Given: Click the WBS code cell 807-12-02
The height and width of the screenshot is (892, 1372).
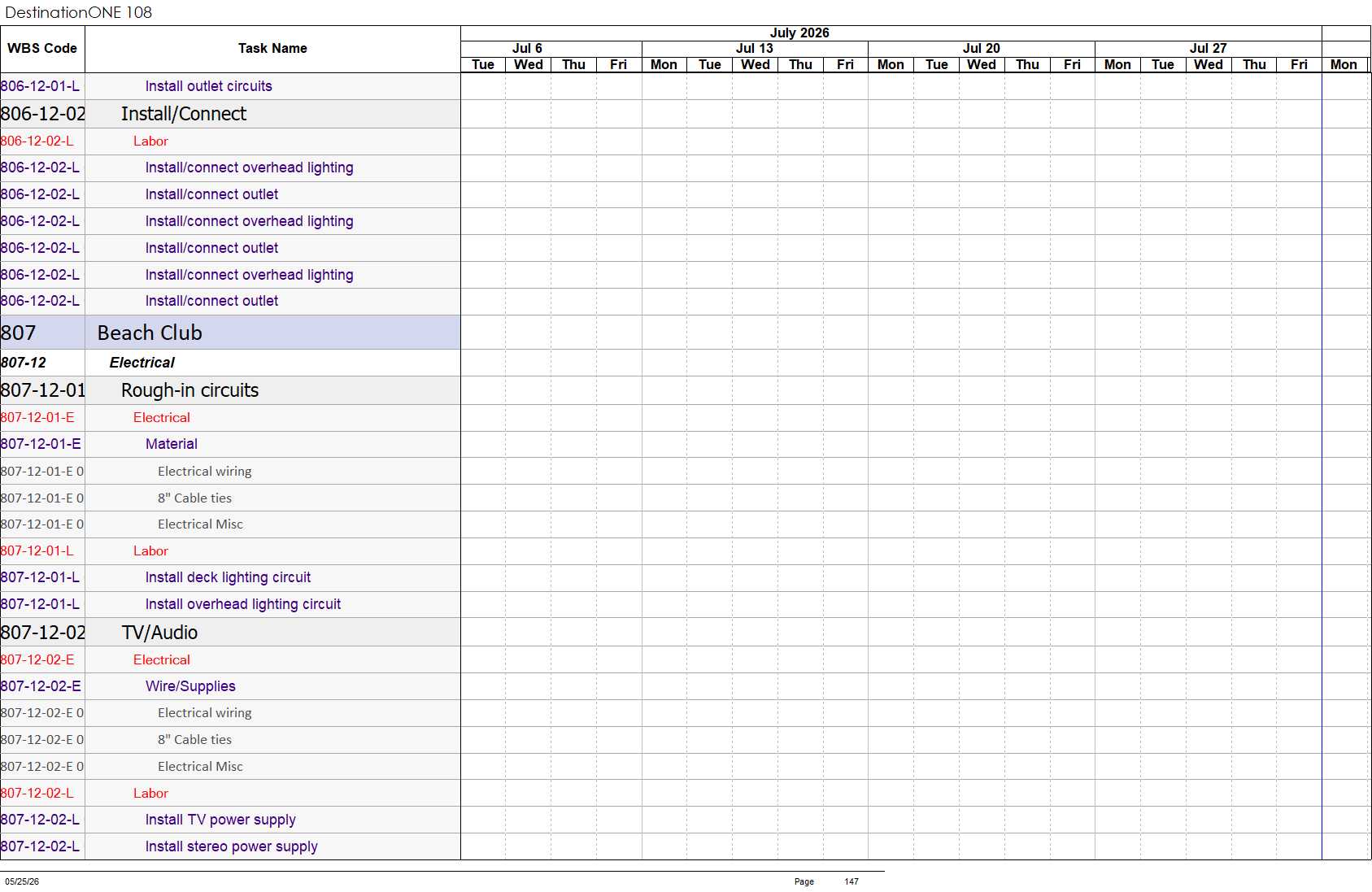Looking at the screenshot, I should (42, 633).
